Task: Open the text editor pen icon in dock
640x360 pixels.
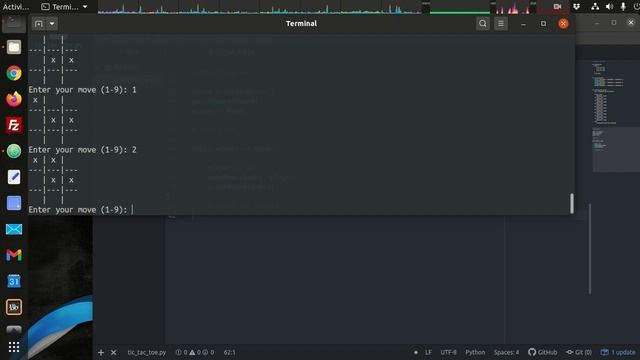Action: [x=14, y=177]
